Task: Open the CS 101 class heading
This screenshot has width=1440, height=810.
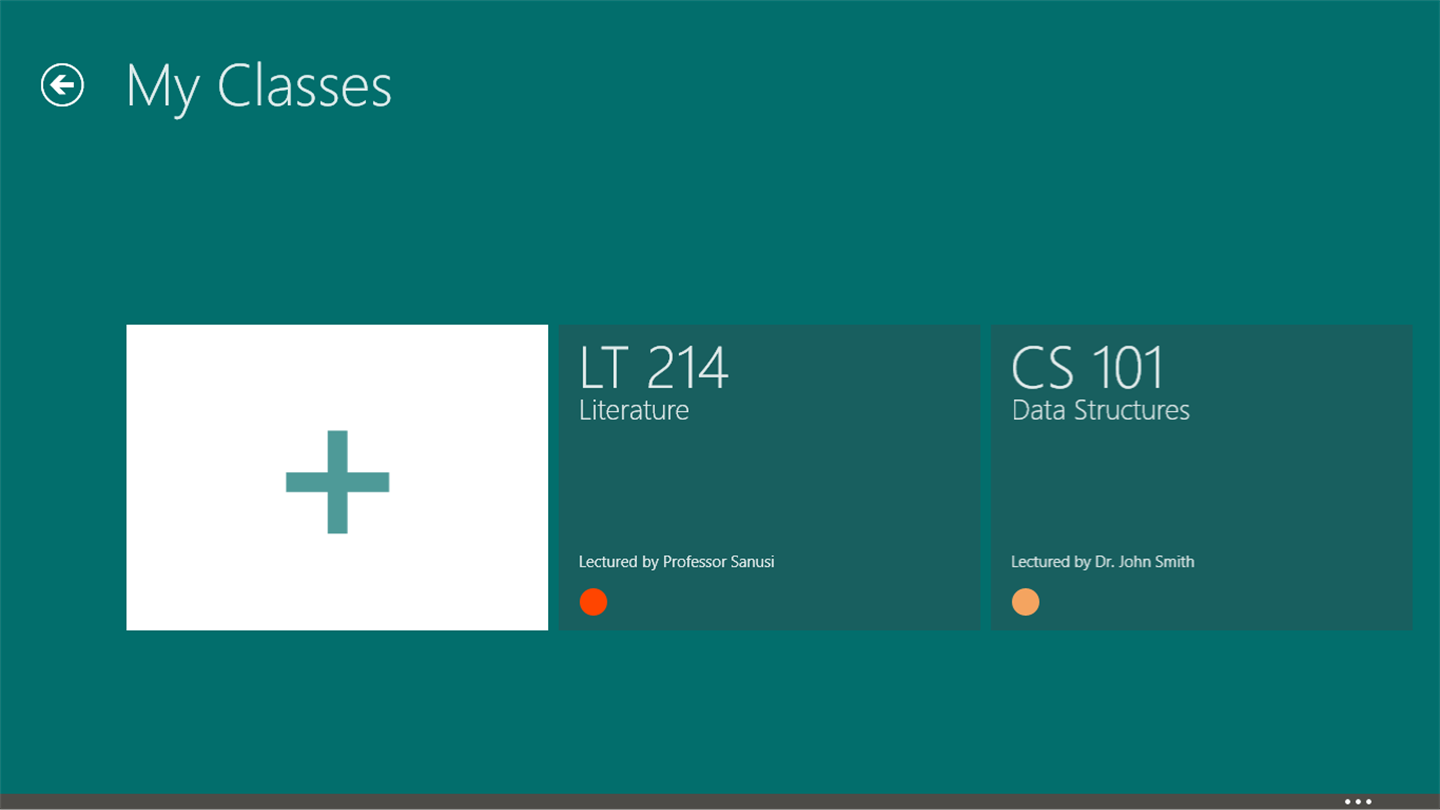Action: [1088, 367]
